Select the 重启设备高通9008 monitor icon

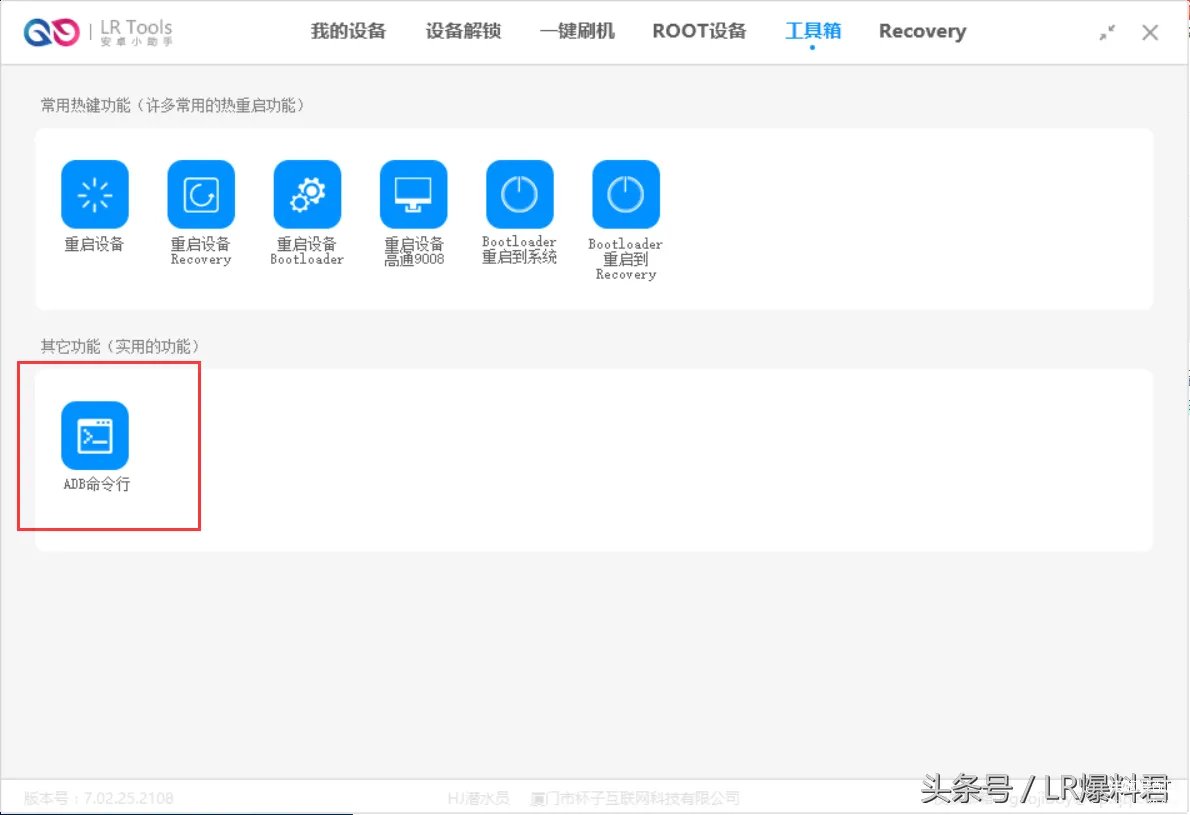(413, 194)
